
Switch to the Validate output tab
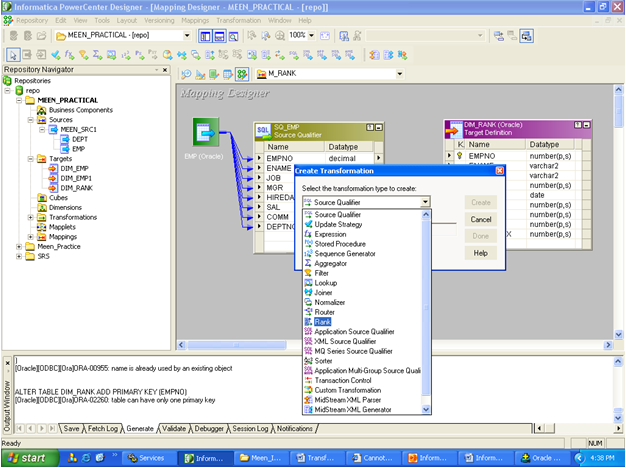(x=174, y=428)
